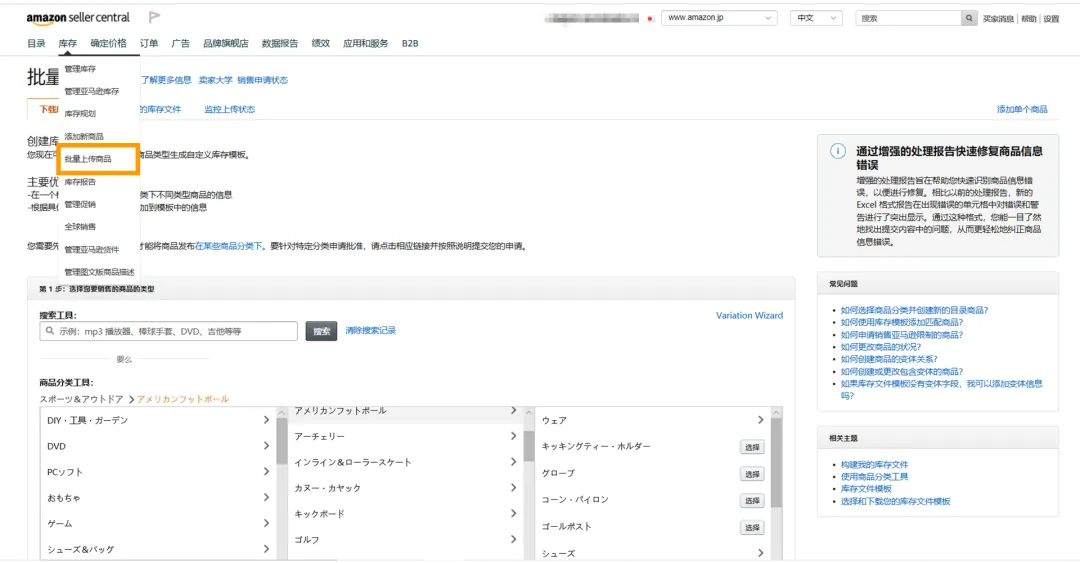The image size is (1080, 563).
Task: Click the 添加单个商品 link
Action: 1022,110
